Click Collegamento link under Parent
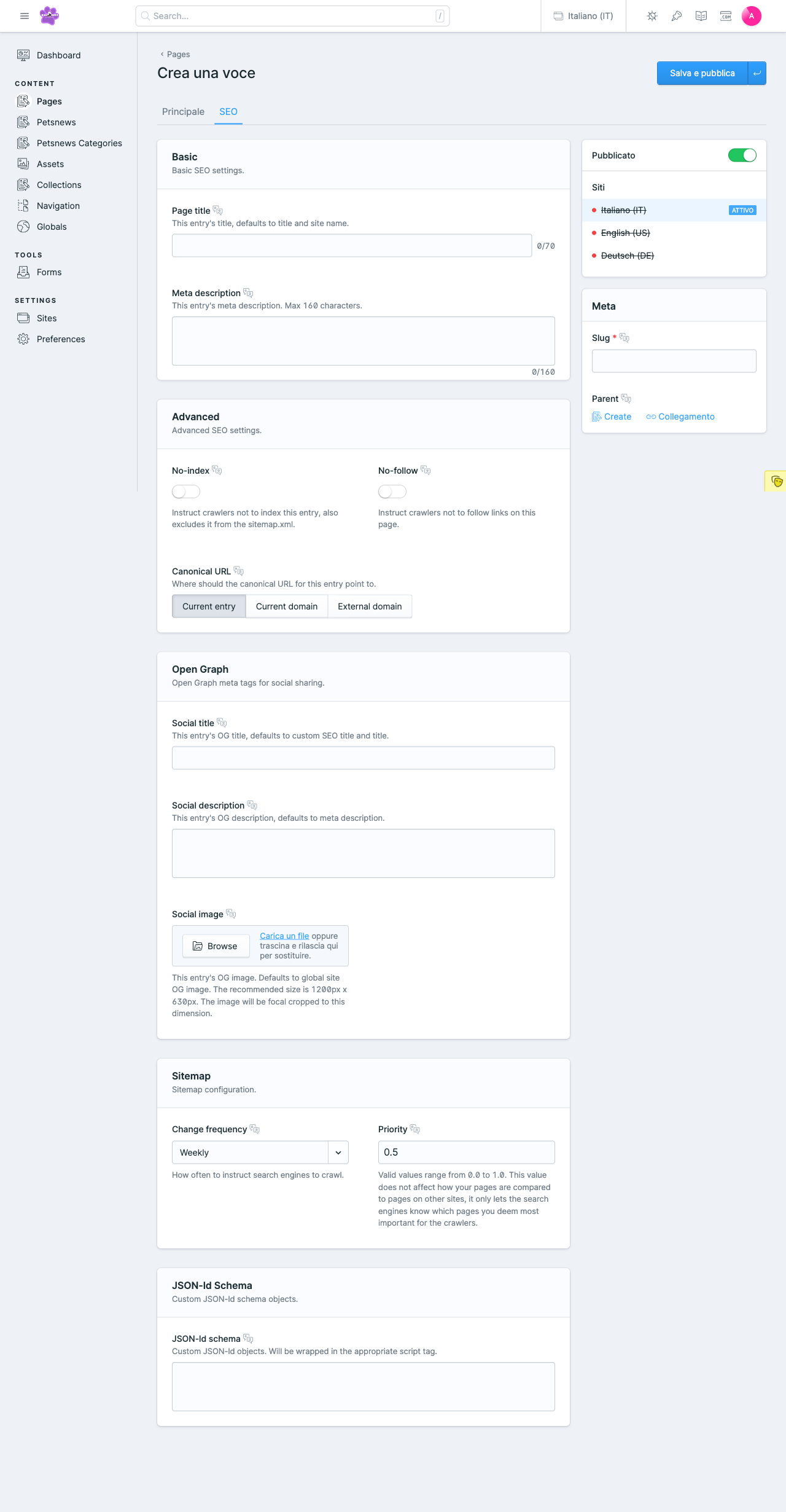This screenshot has width=786, height=1512. [680, 417]
